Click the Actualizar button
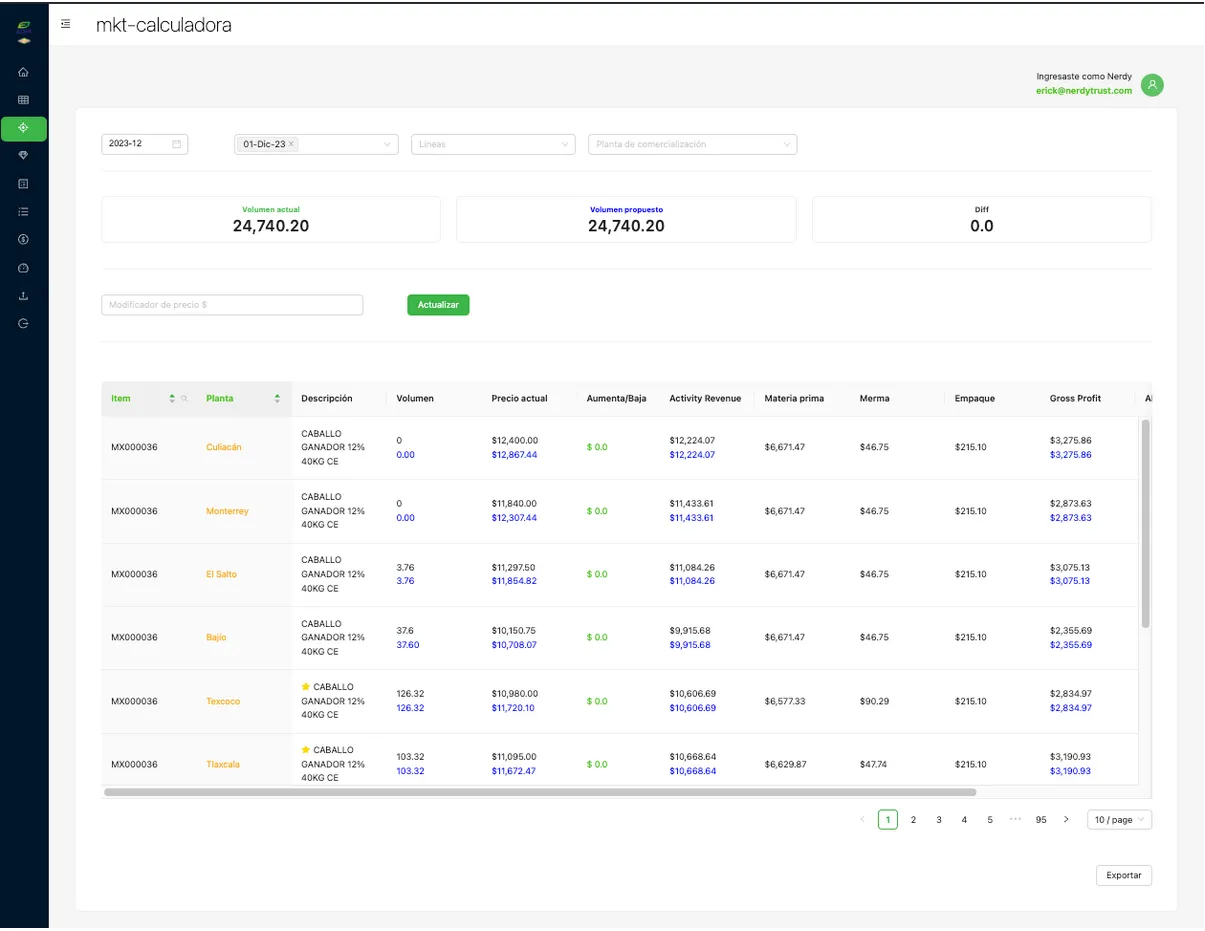The width and height of the screenshot is (1205, 931). [438, 304]
